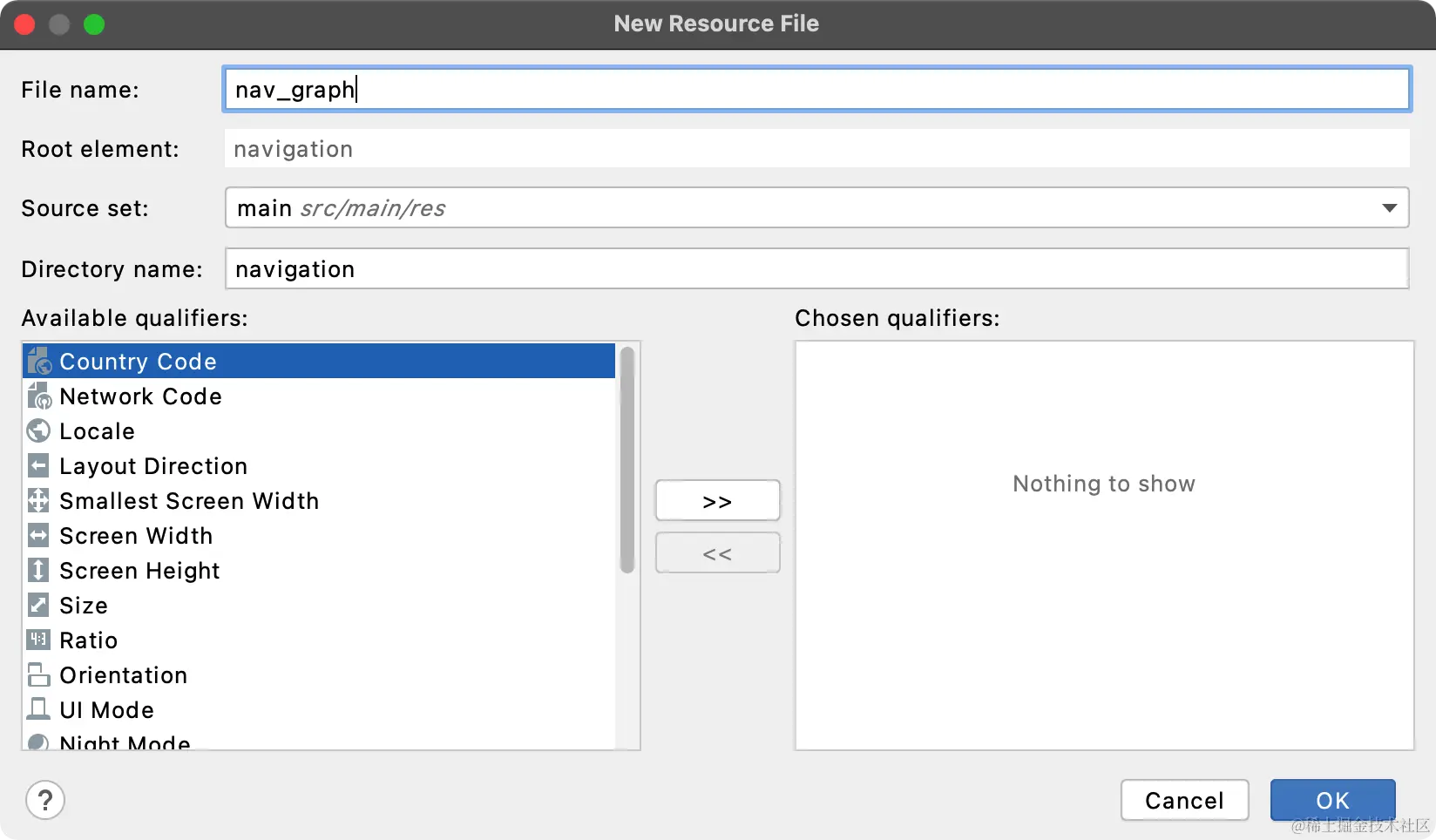Select the UI Mode qualifier label
The image size is (1436, 840).
[106, 710]
